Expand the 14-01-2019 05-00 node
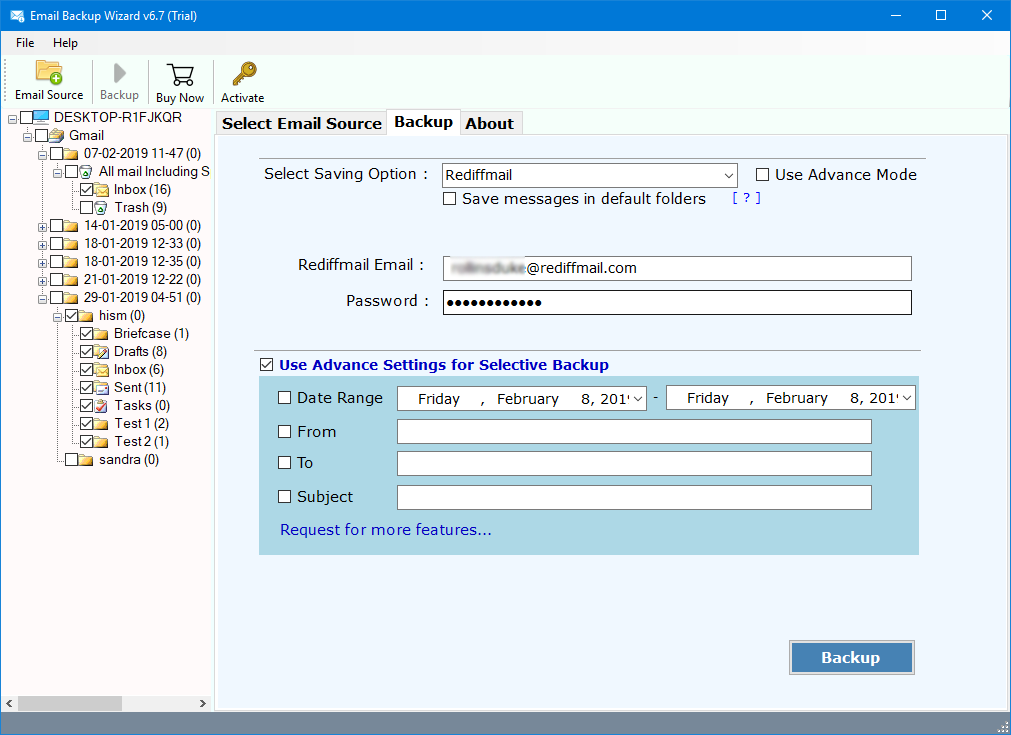The height and width of the screenshot is (735, 1011). (42, 227)
